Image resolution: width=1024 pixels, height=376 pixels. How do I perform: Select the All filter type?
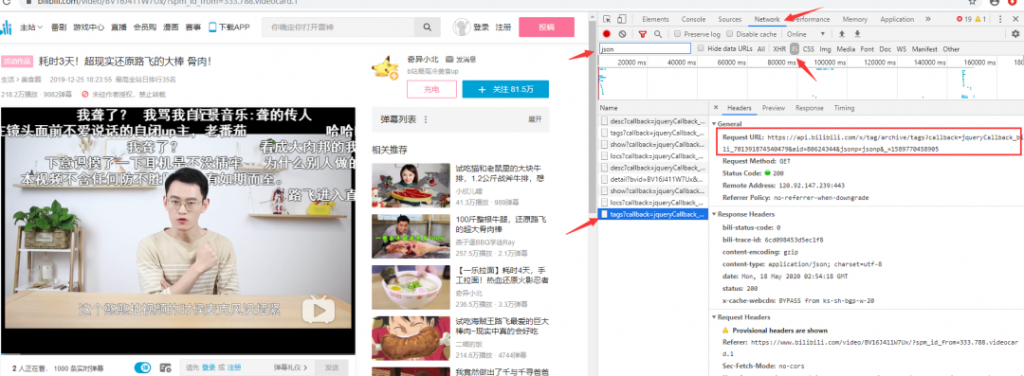(761, 49)
